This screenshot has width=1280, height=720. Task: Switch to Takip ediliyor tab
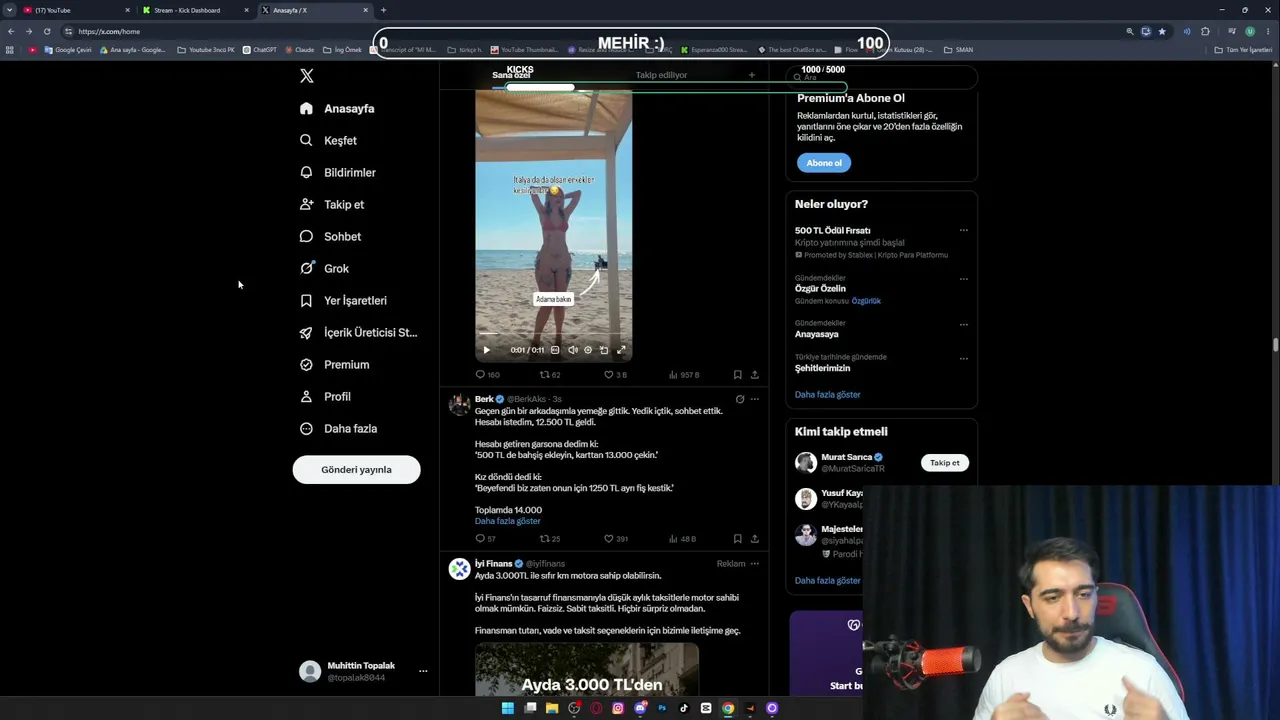coord(661,75)
